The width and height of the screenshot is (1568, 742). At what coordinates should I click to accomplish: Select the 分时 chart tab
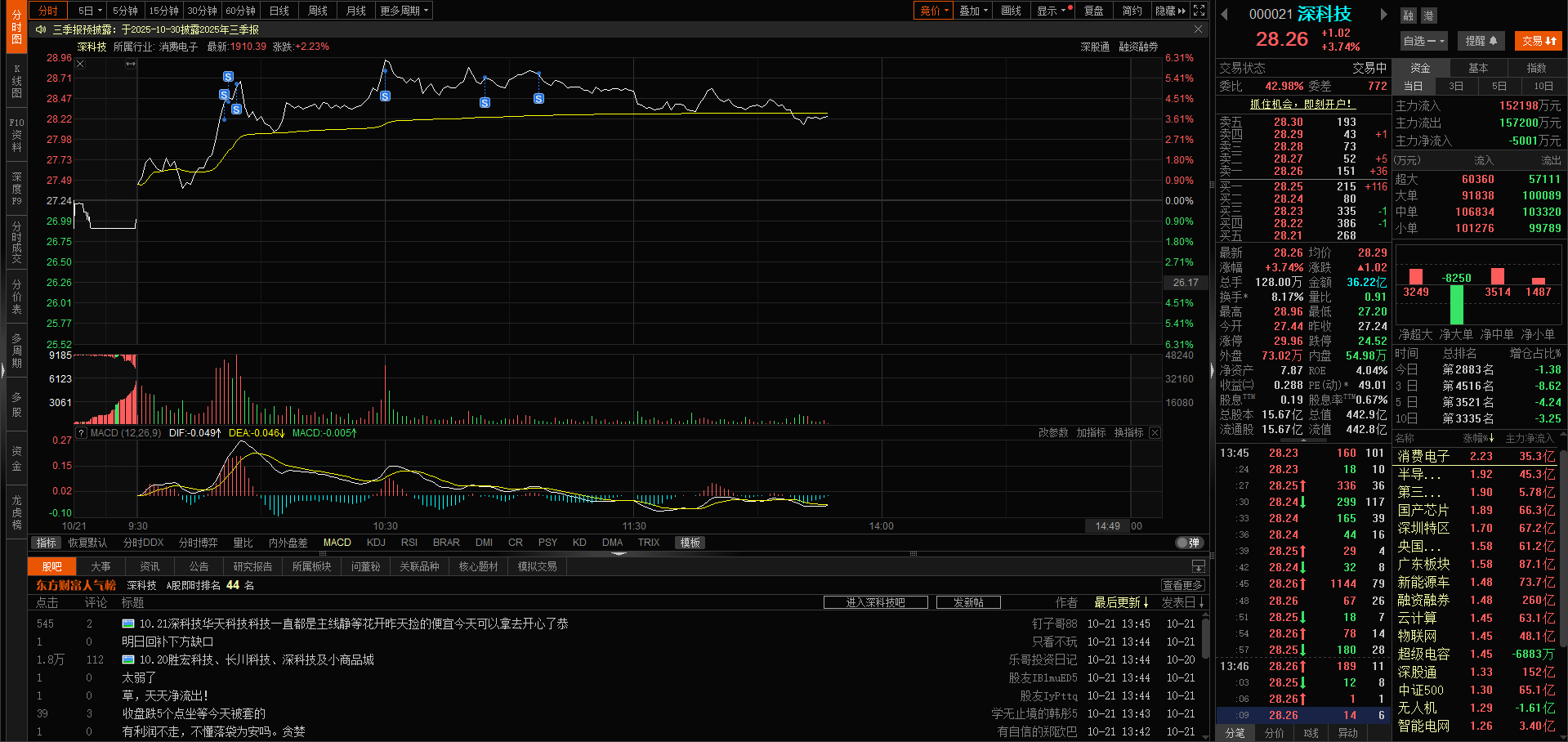pos(48,11)
